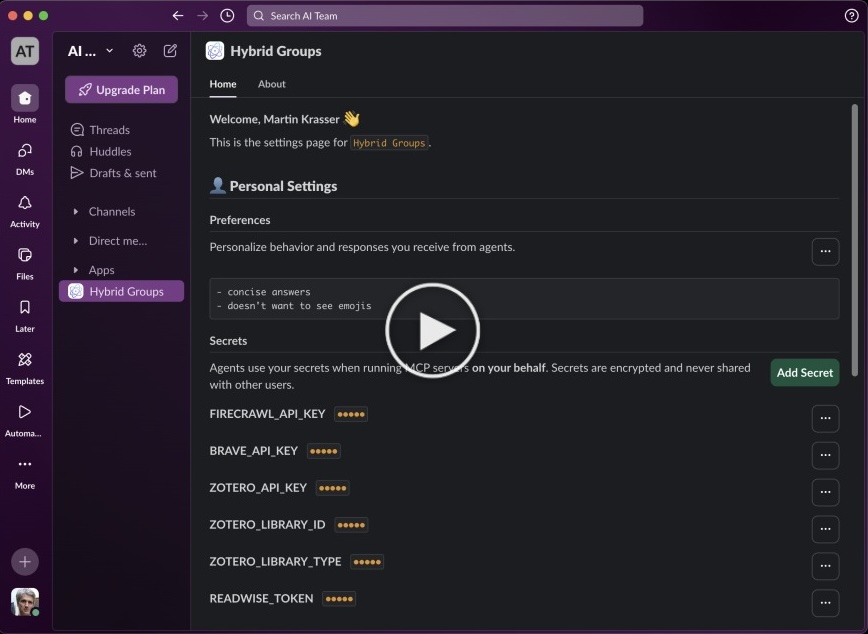This screenshot has width=868, height=634.
Task: Compose a new message pencil icon
Action: (170, 51)
